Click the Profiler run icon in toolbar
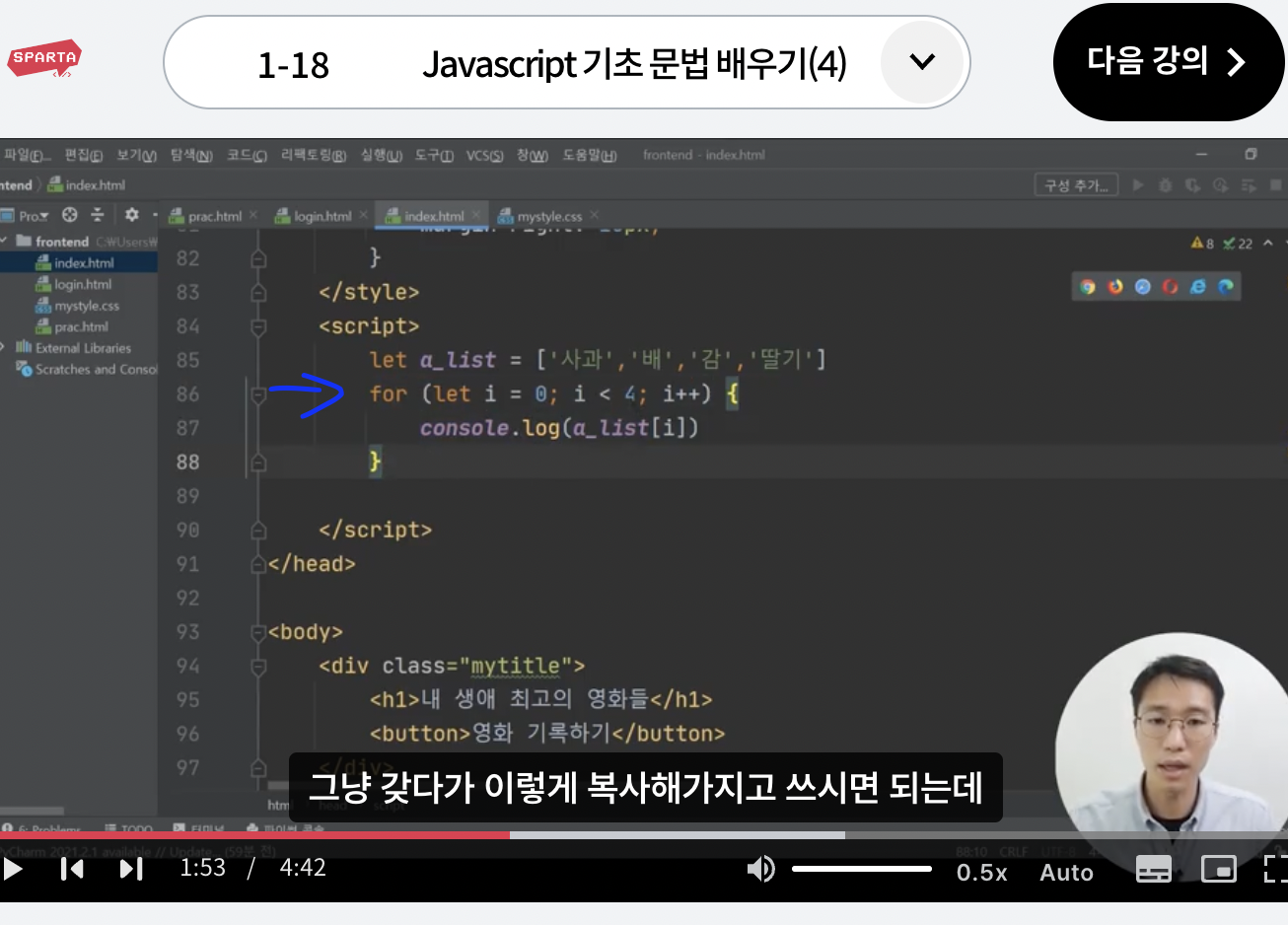Image resolution: width=1288 pixels, height=925 pixels. tap(1221, 184)
